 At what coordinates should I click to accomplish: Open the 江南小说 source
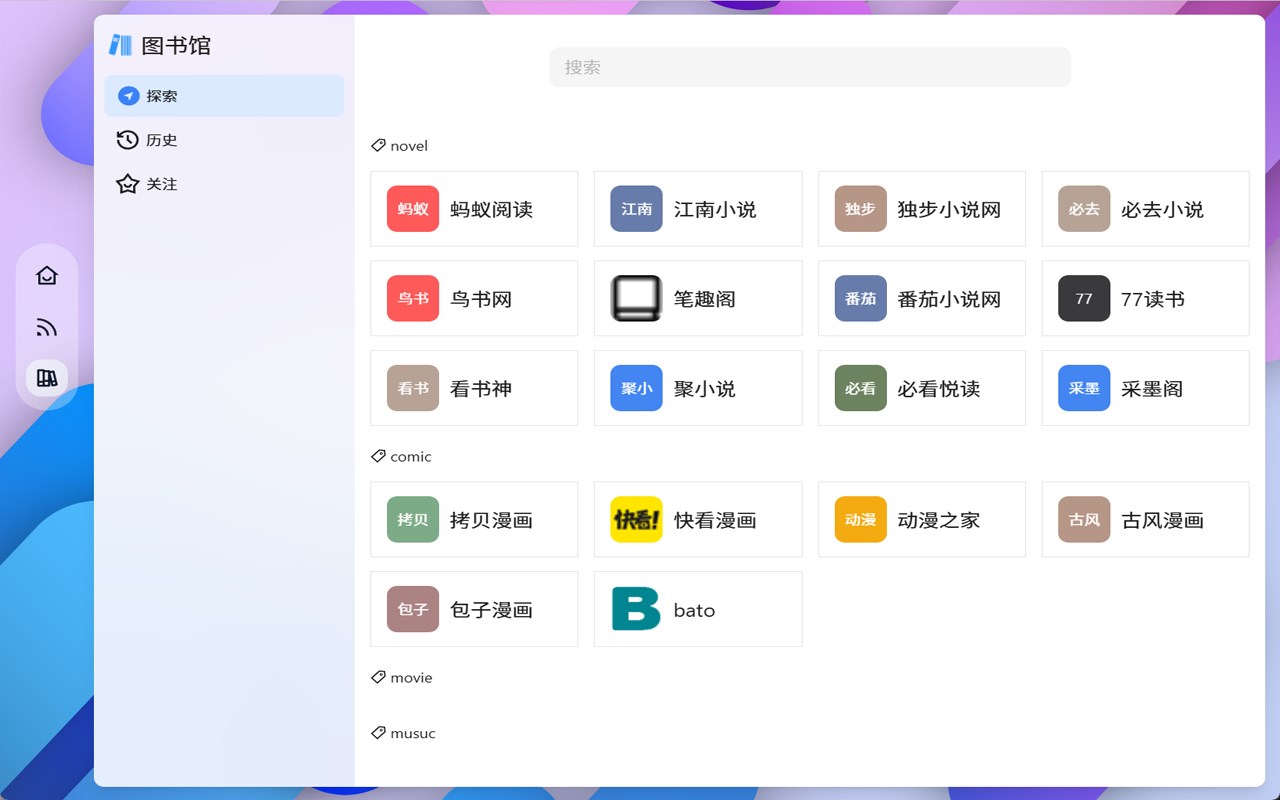pyautogui.click(x=698, y=209)
